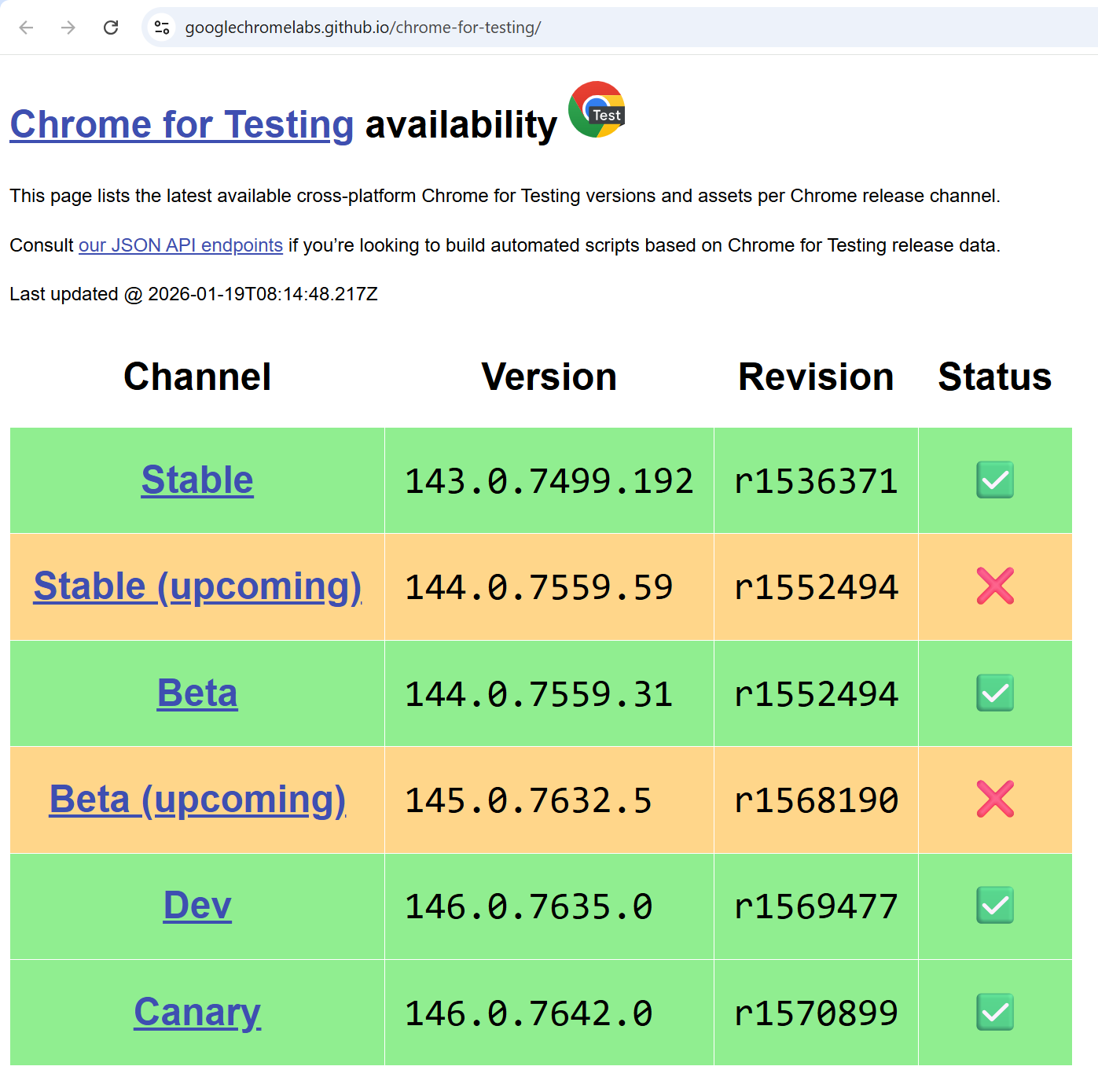
Task: Click the Stable (upcoming) red cross status
Action: (x=995, y=586)
